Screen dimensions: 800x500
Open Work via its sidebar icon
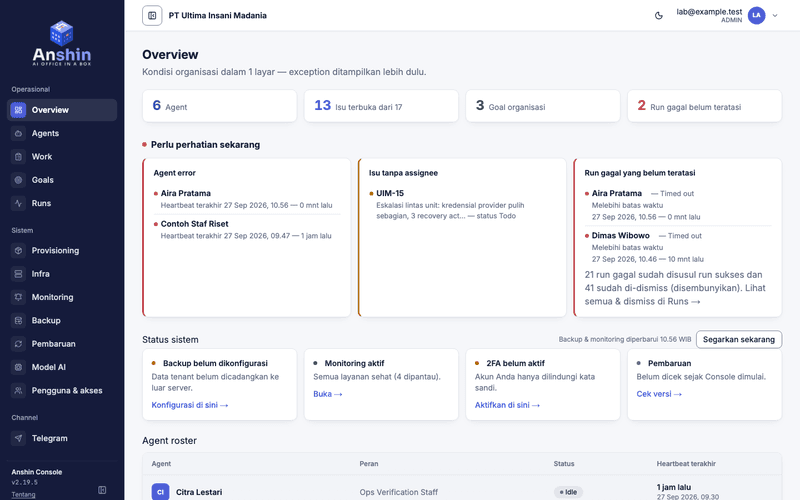(x=18, y=157)
